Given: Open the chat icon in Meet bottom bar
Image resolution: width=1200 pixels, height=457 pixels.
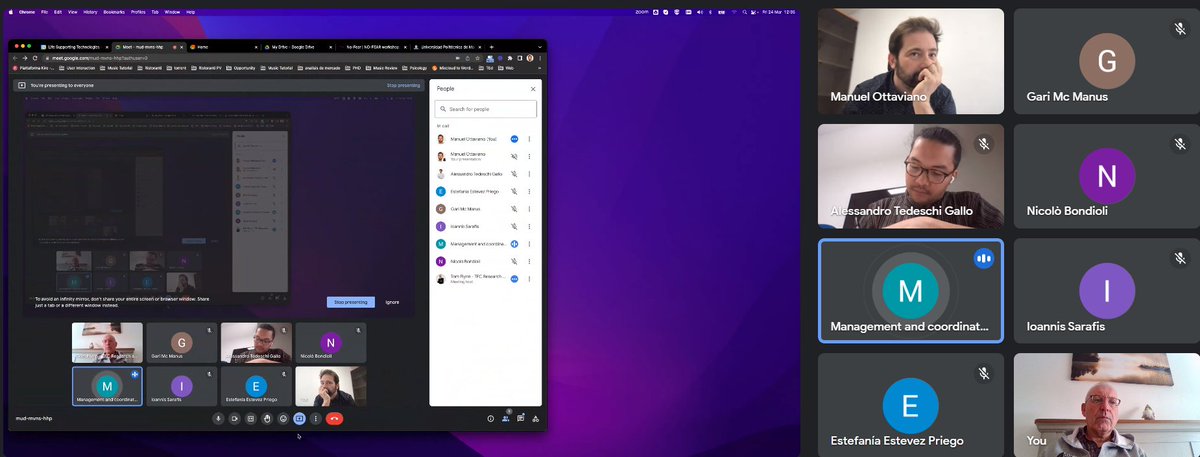Looking at the screenshot, I should [x=520, y=418].
